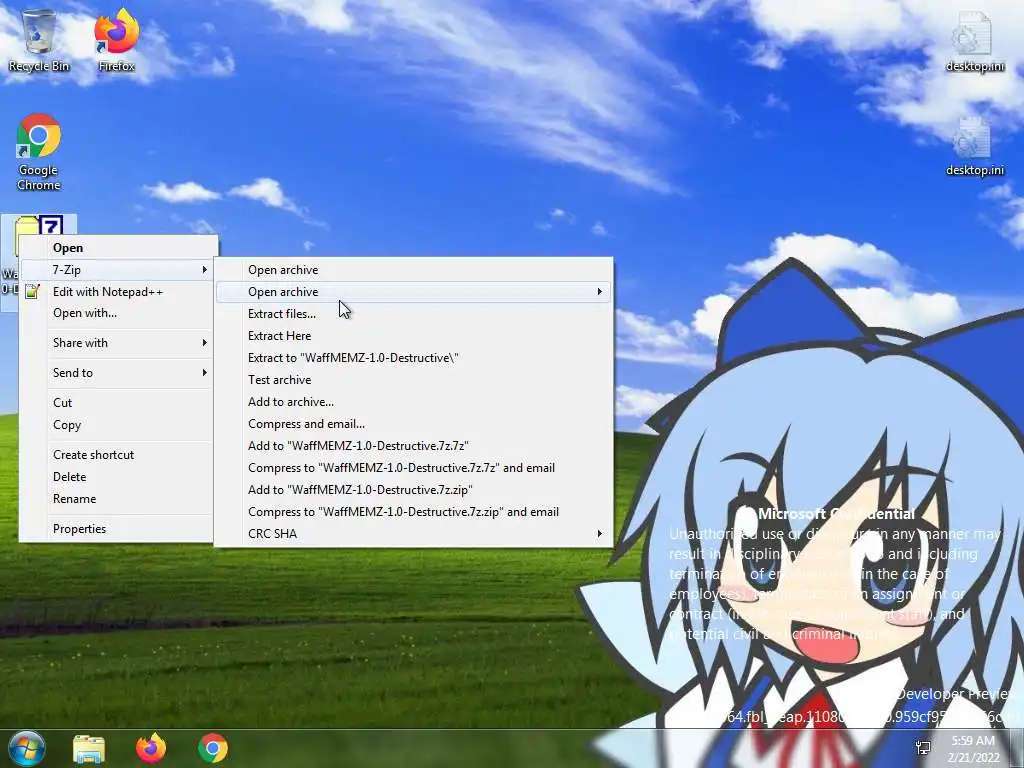Screen dimensions: 1024x768
Task: Click the Windows Start orb
Action: point(26,748)
